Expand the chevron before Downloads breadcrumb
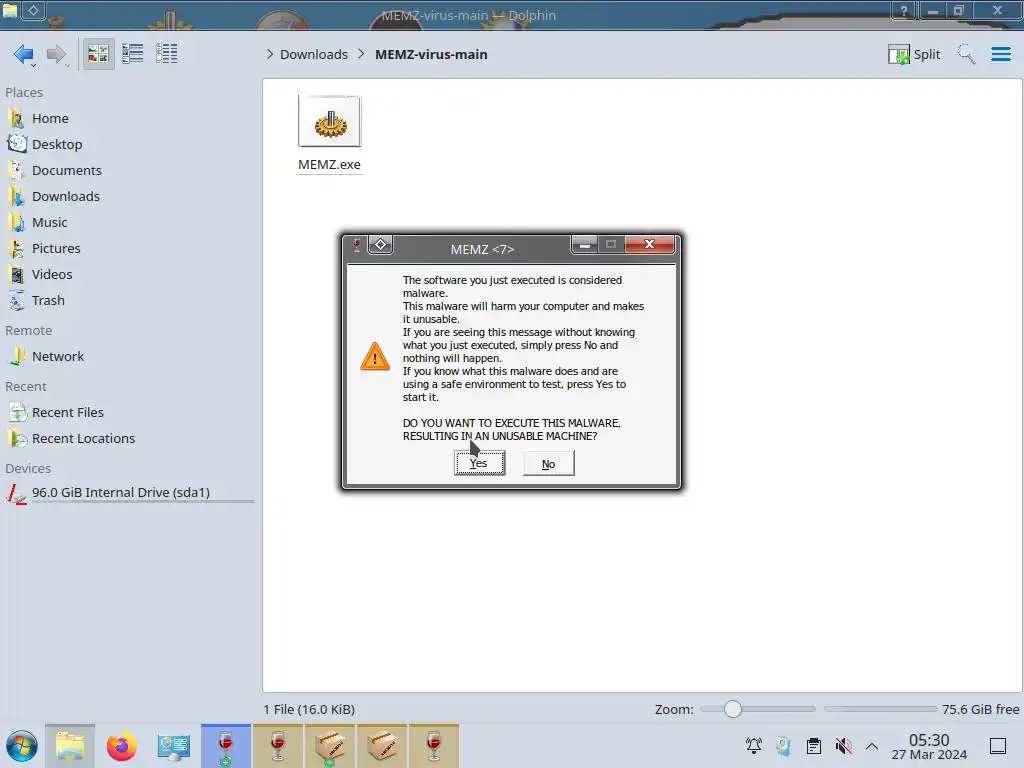Viewport: 1024px width, 768px height. point(270,54)
